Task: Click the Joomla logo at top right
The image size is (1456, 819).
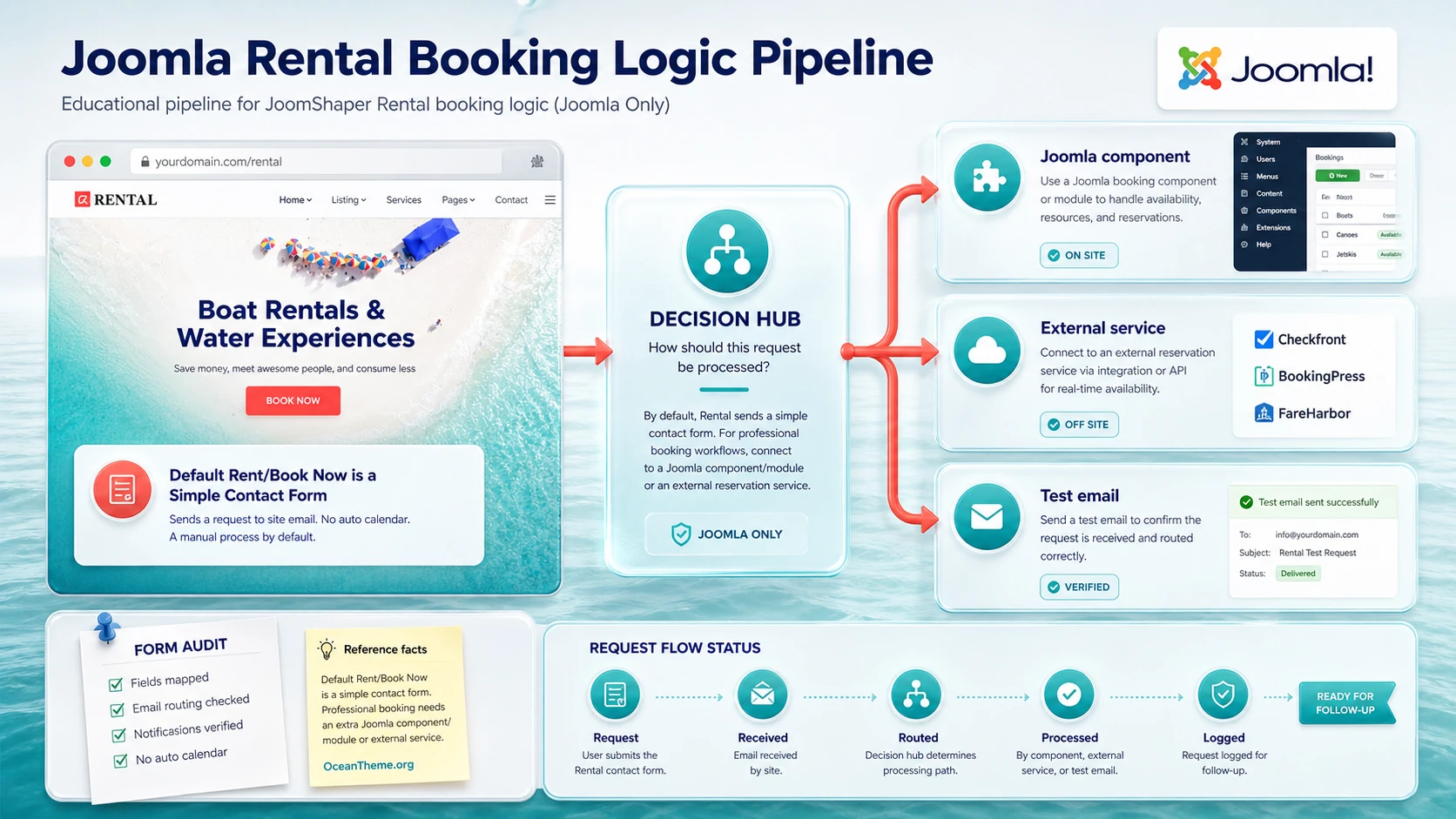Action: (x=1277, y=69)
